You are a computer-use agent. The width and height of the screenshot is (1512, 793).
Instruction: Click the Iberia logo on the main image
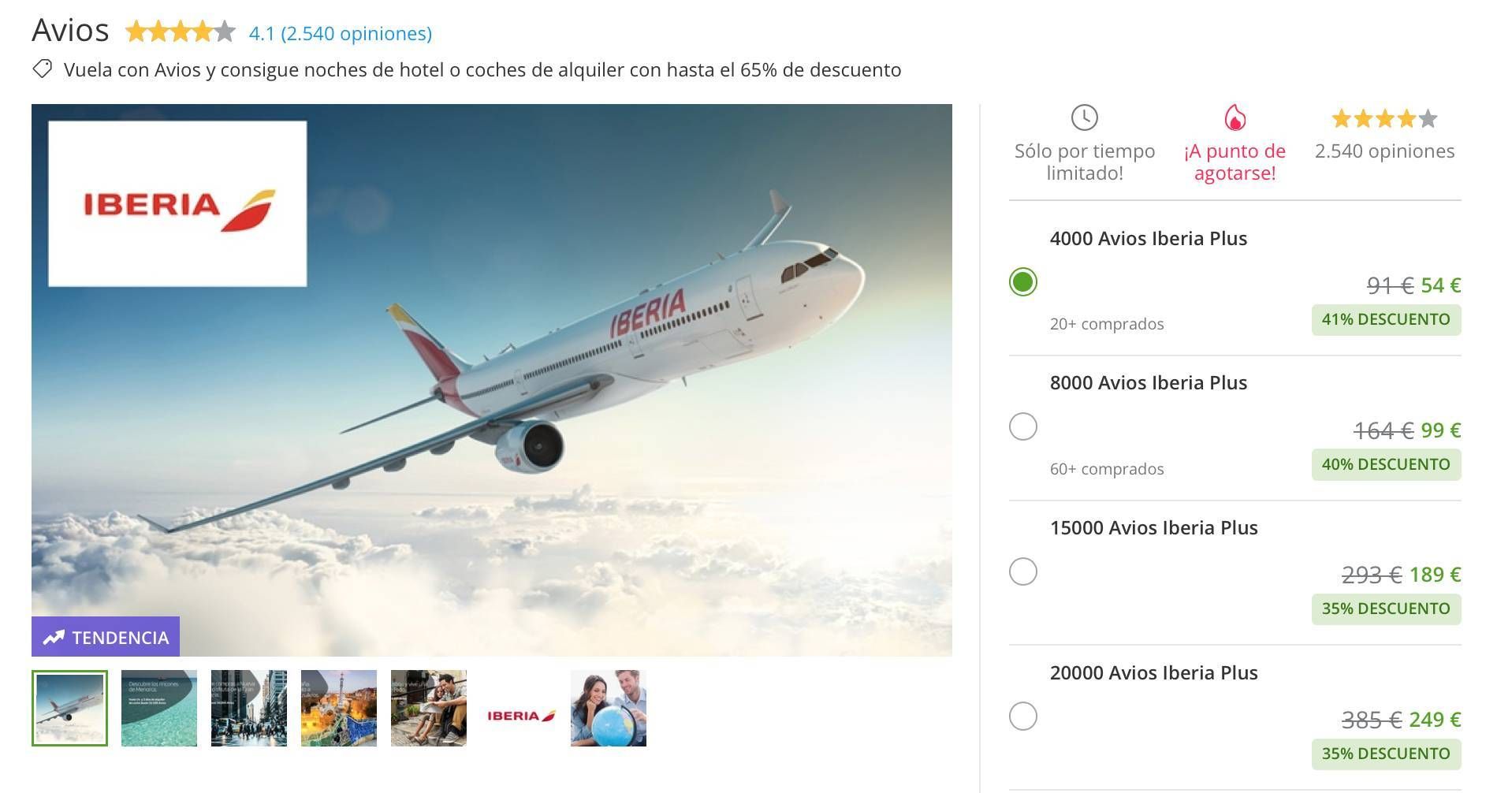177,203
